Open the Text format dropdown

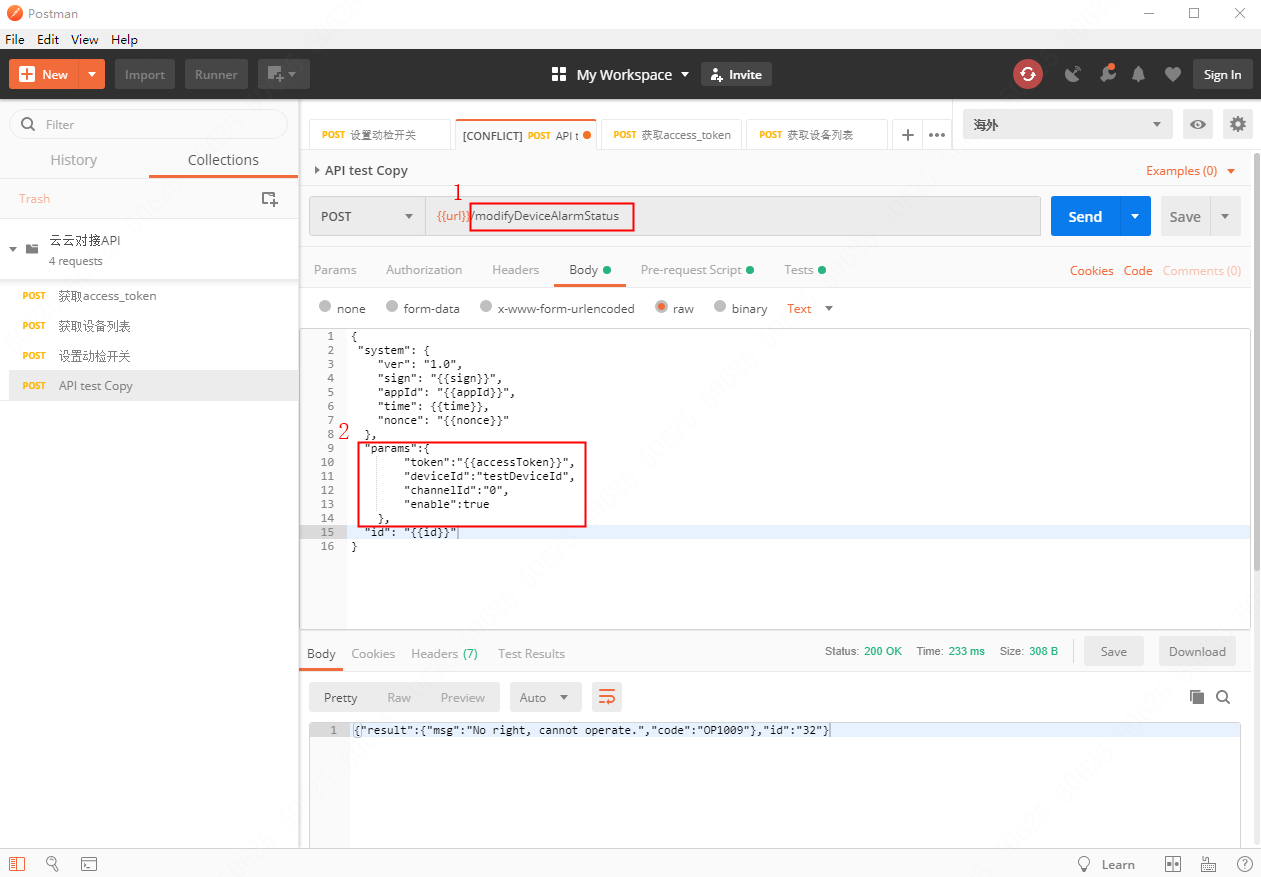coord(810,308)
